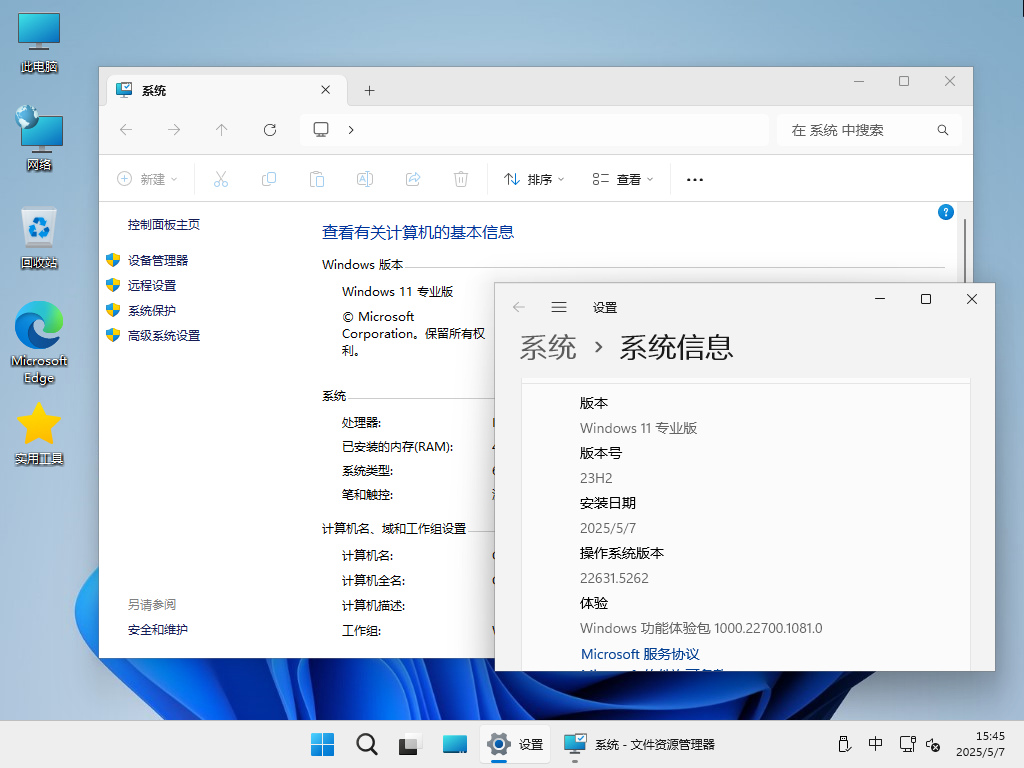
Task: Open the muted volume tray icon
Action: tap(934, 744)
